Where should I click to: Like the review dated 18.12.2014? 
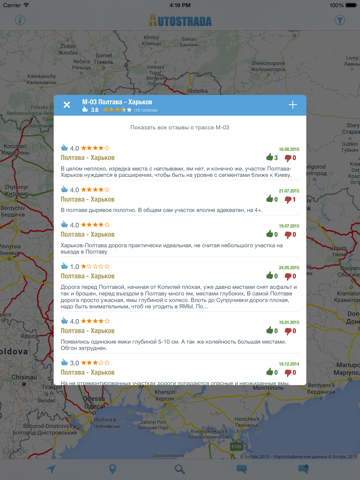[x=272, y=372]
